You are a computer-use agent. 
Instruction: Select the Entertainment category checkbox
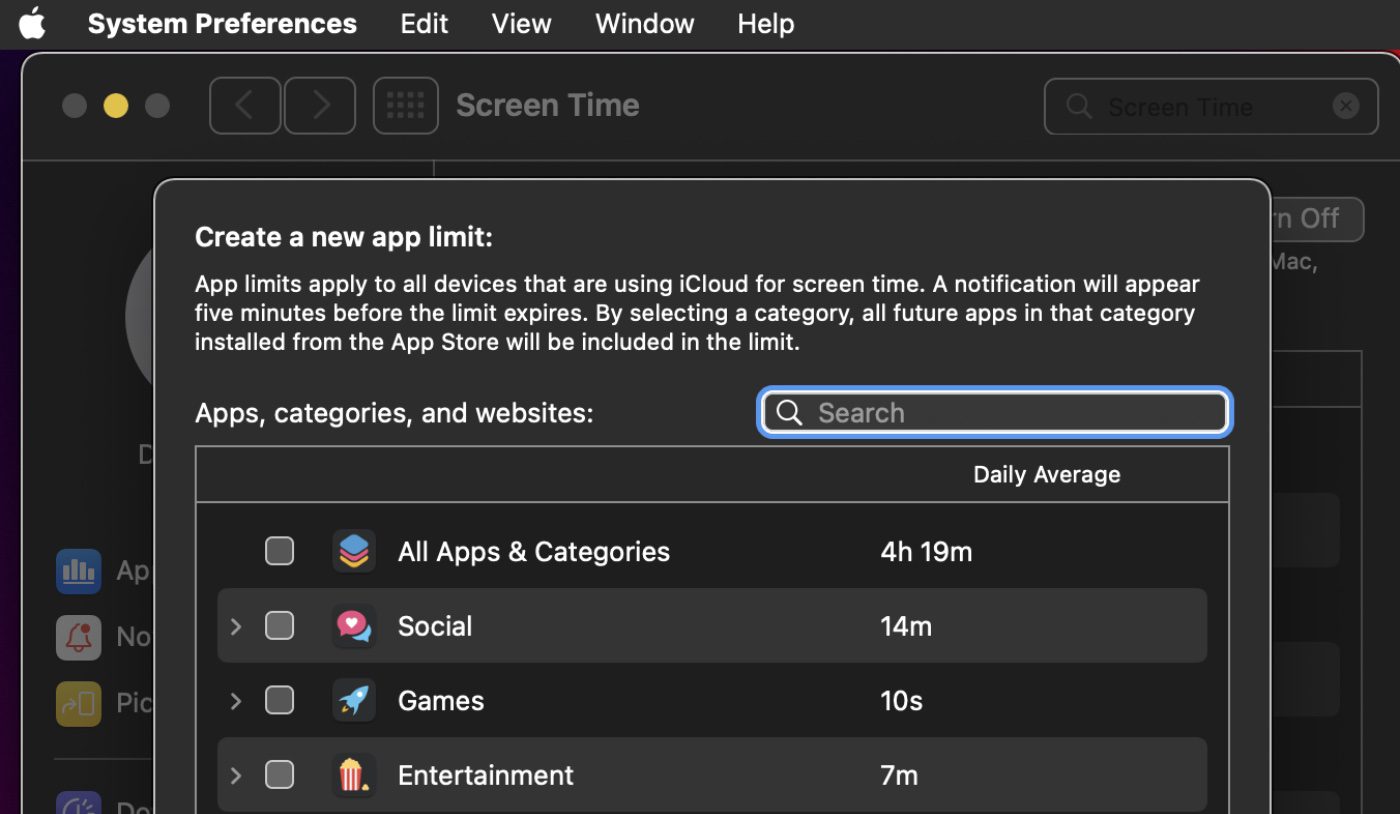(279, 775)
